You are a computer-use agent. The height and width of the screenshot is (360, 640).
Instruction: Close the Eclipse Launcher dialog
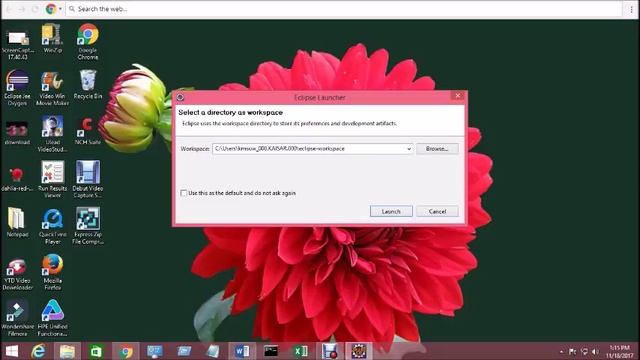click(458, 96)
